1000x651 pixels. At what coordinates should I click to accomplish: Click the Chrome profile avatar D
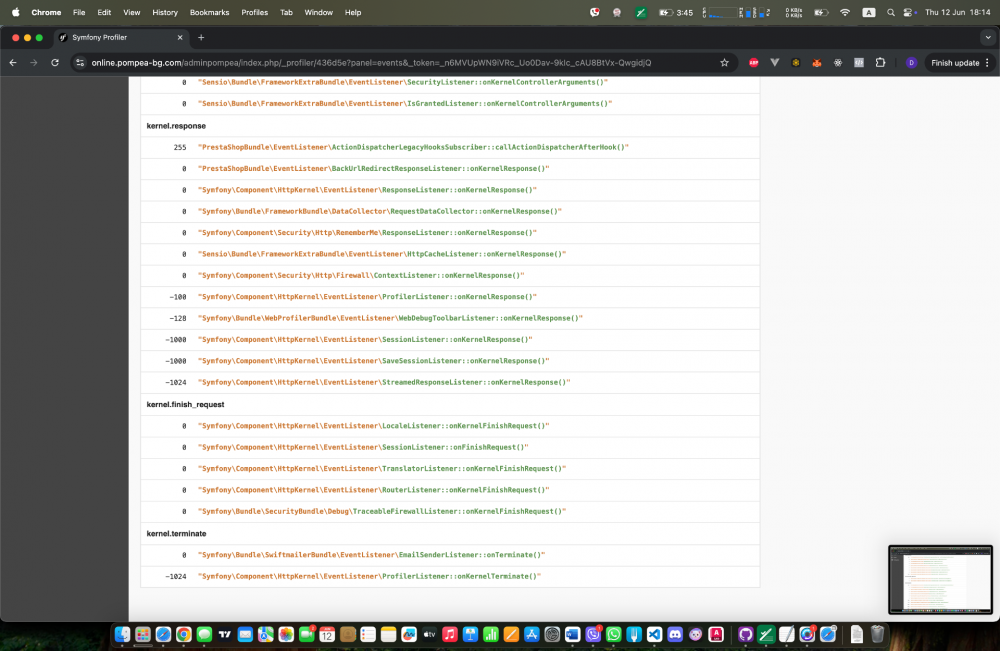[x=911, y=62]
